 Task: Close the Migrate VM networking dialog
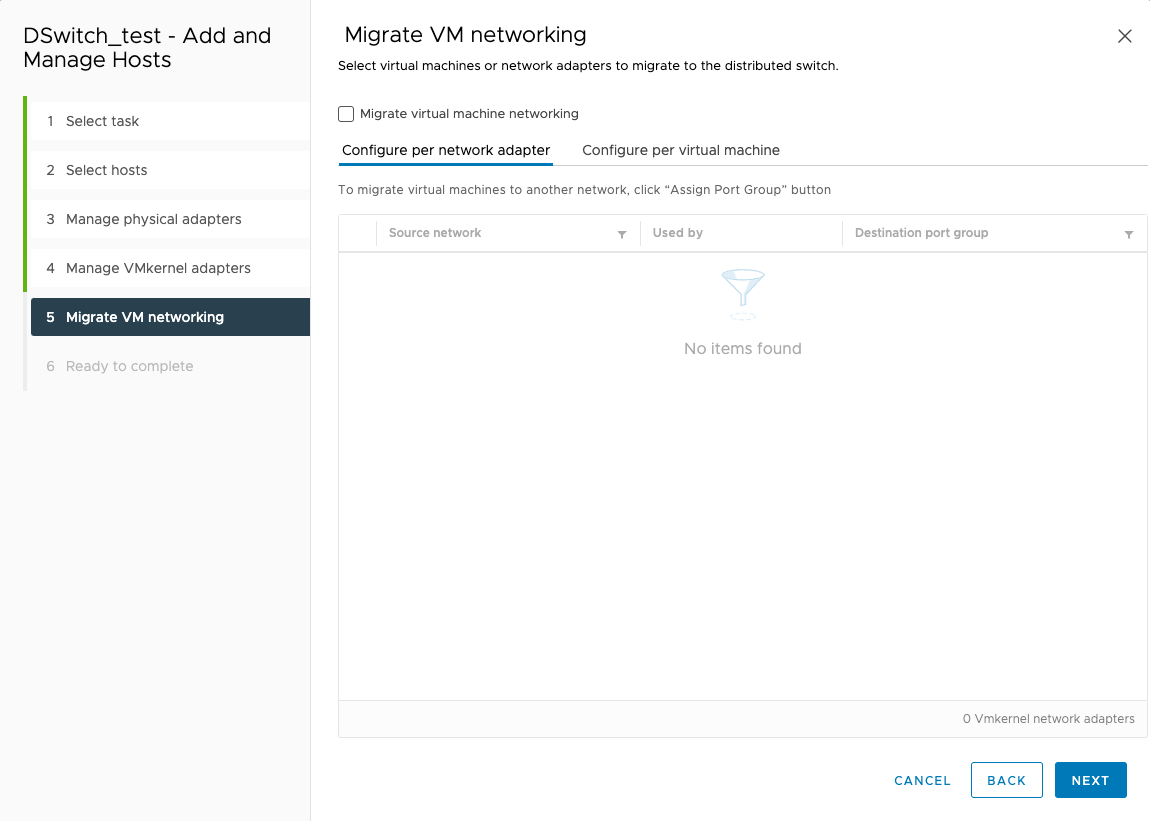[x=1124, y=35]
